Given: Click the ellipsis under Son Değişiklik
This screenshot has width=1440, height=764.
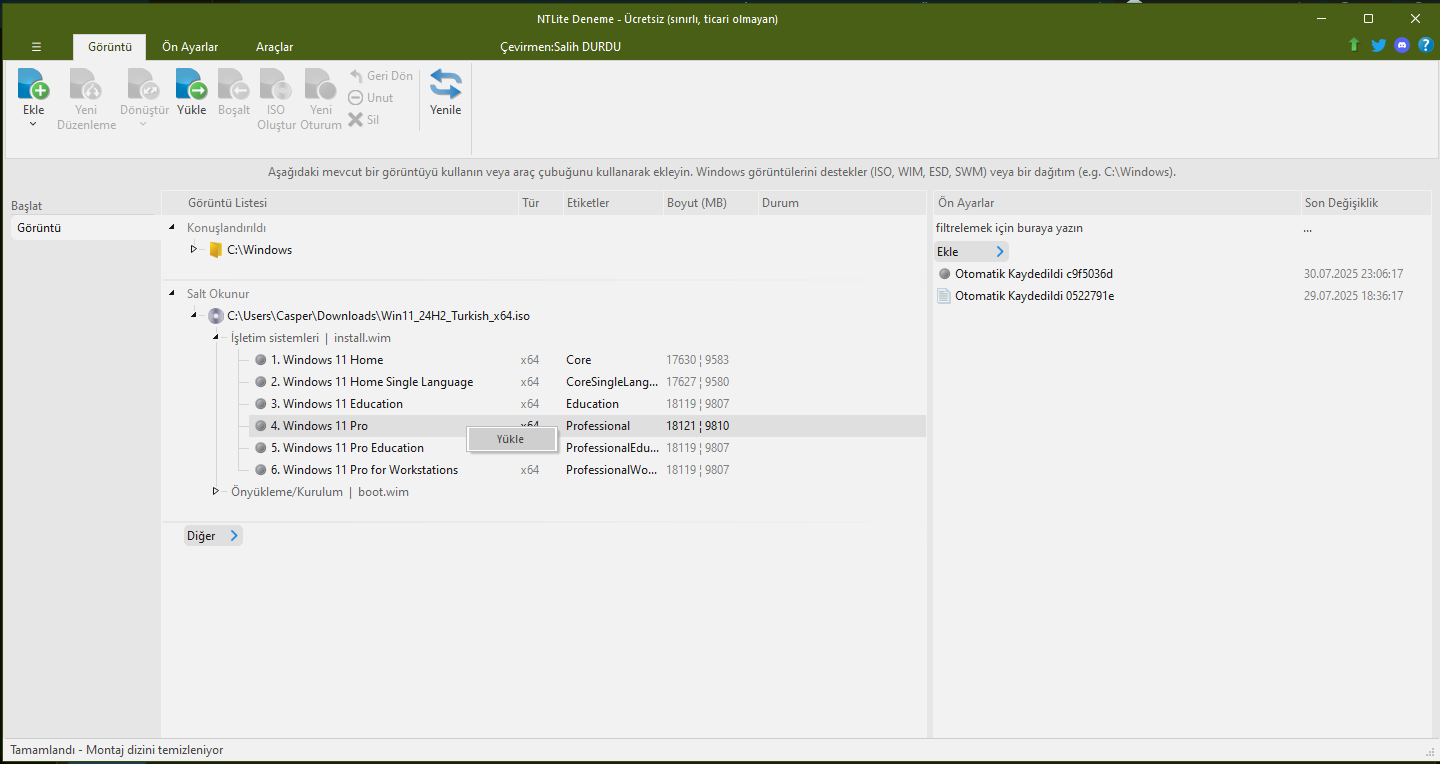Looking at the screenshot, I should coord(1308,229).
